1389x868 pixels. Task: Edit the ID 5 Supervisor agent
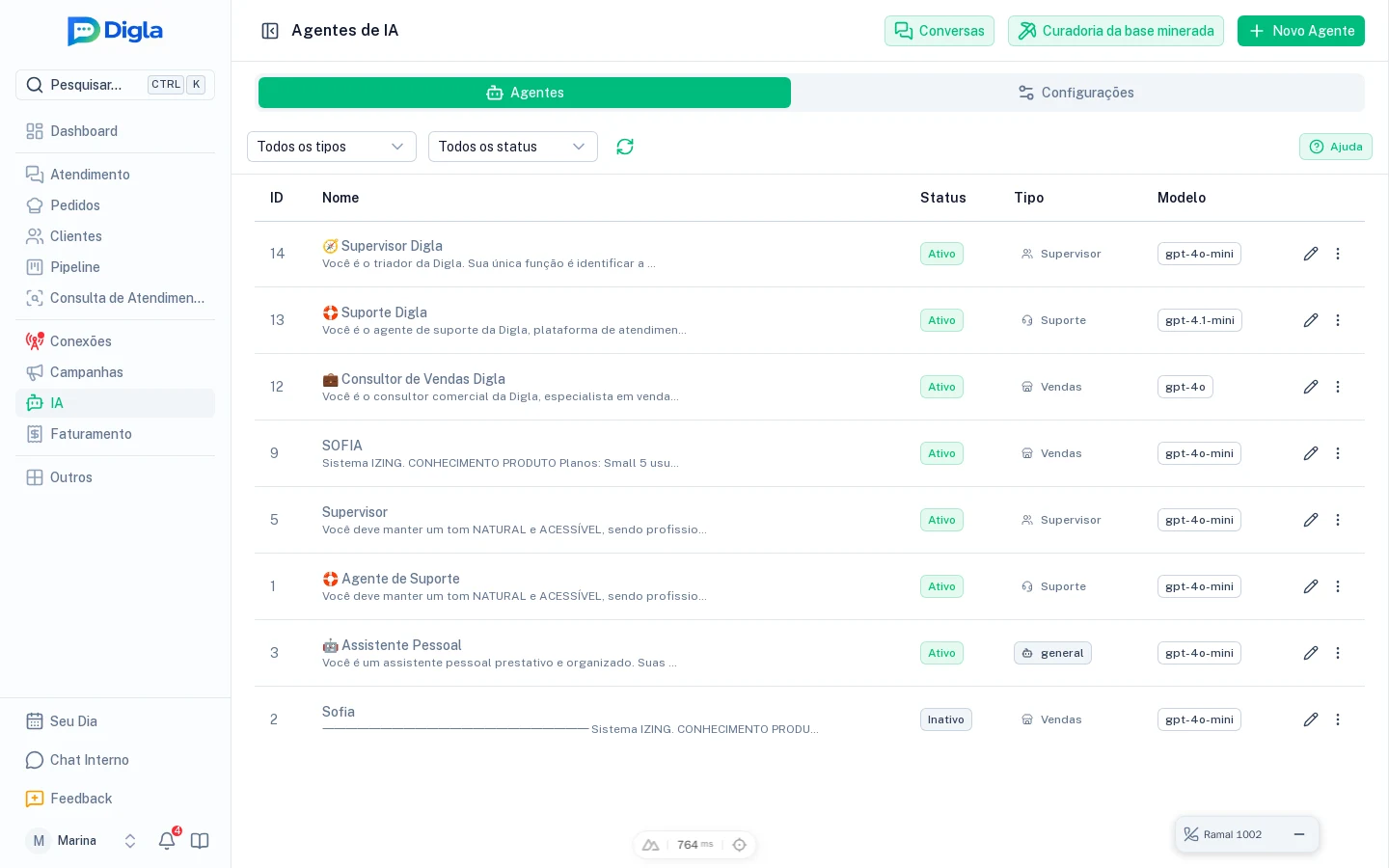[1311, 520]
